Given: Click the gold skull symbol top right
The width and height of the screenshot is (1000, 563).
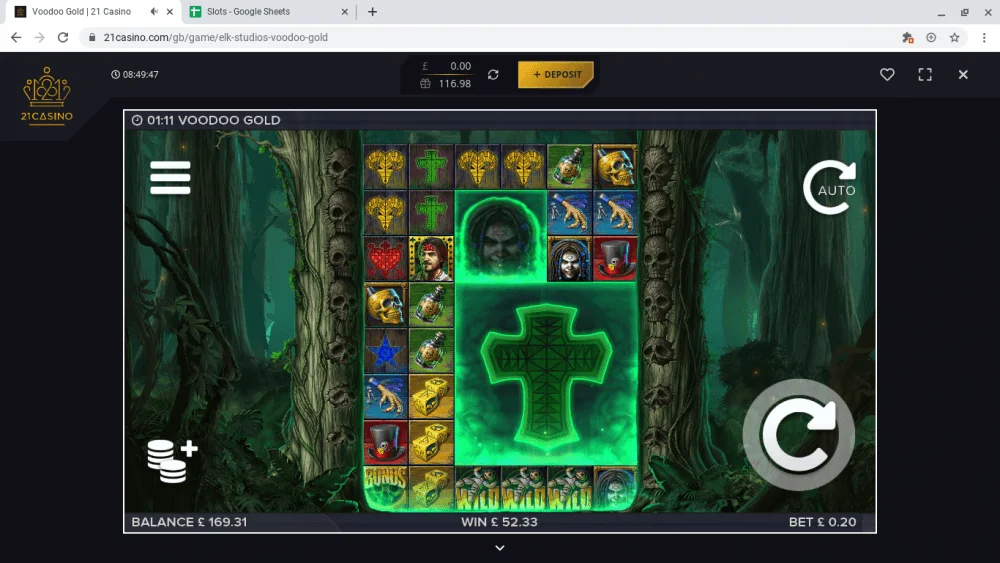Looking at the screenshot, I should pyautogui.click(x=615, y=166).
